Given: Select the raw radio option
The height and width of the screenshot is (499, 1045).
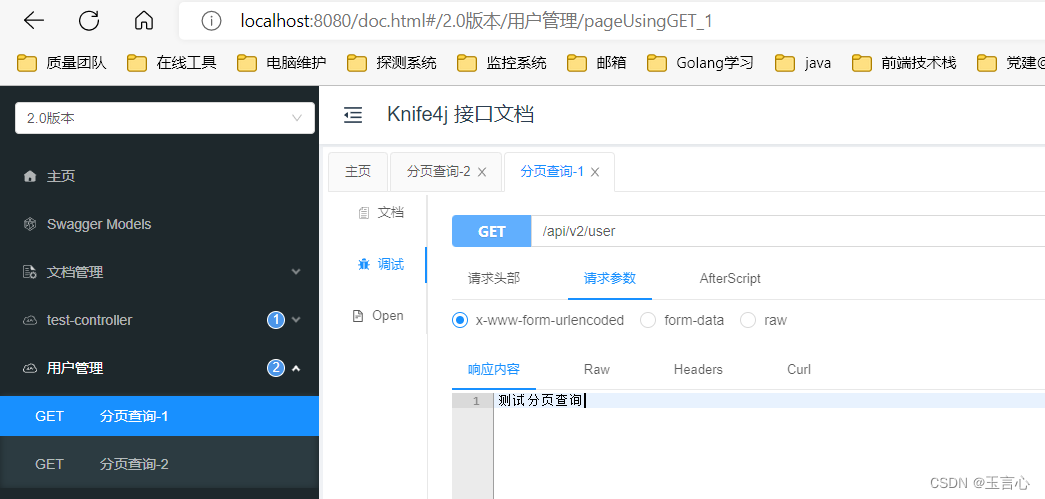Looking at the screenshot, I should 748,320.
